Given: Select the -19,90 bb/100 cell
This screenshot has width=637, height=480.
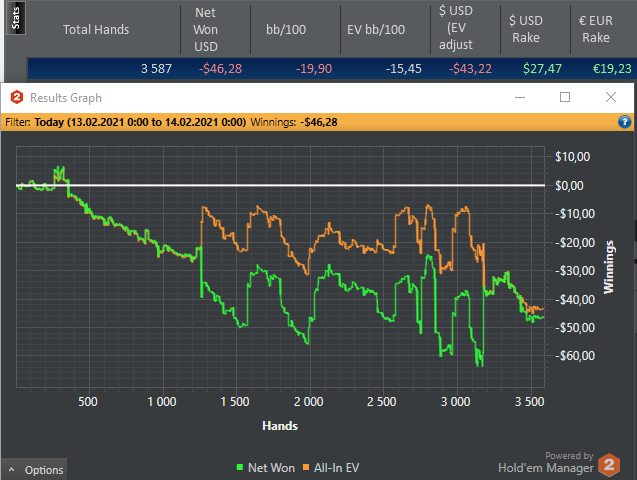Looking at the screenshot, I should click(314, 69).
